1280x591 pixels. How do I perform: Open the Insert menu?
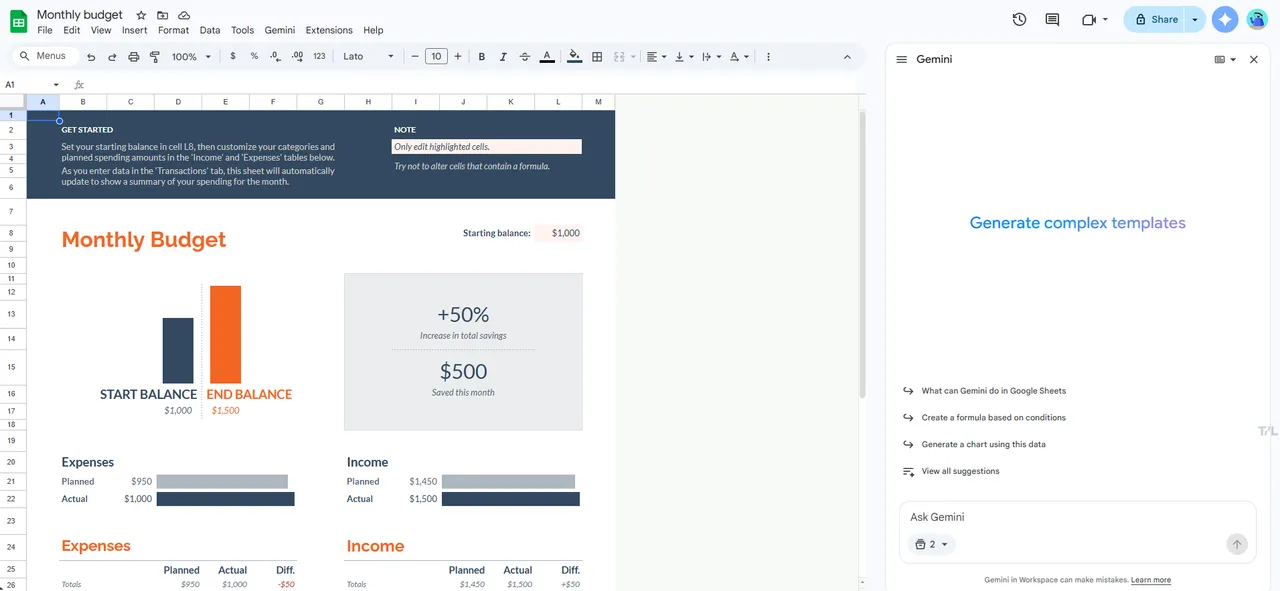click(134, 30)
